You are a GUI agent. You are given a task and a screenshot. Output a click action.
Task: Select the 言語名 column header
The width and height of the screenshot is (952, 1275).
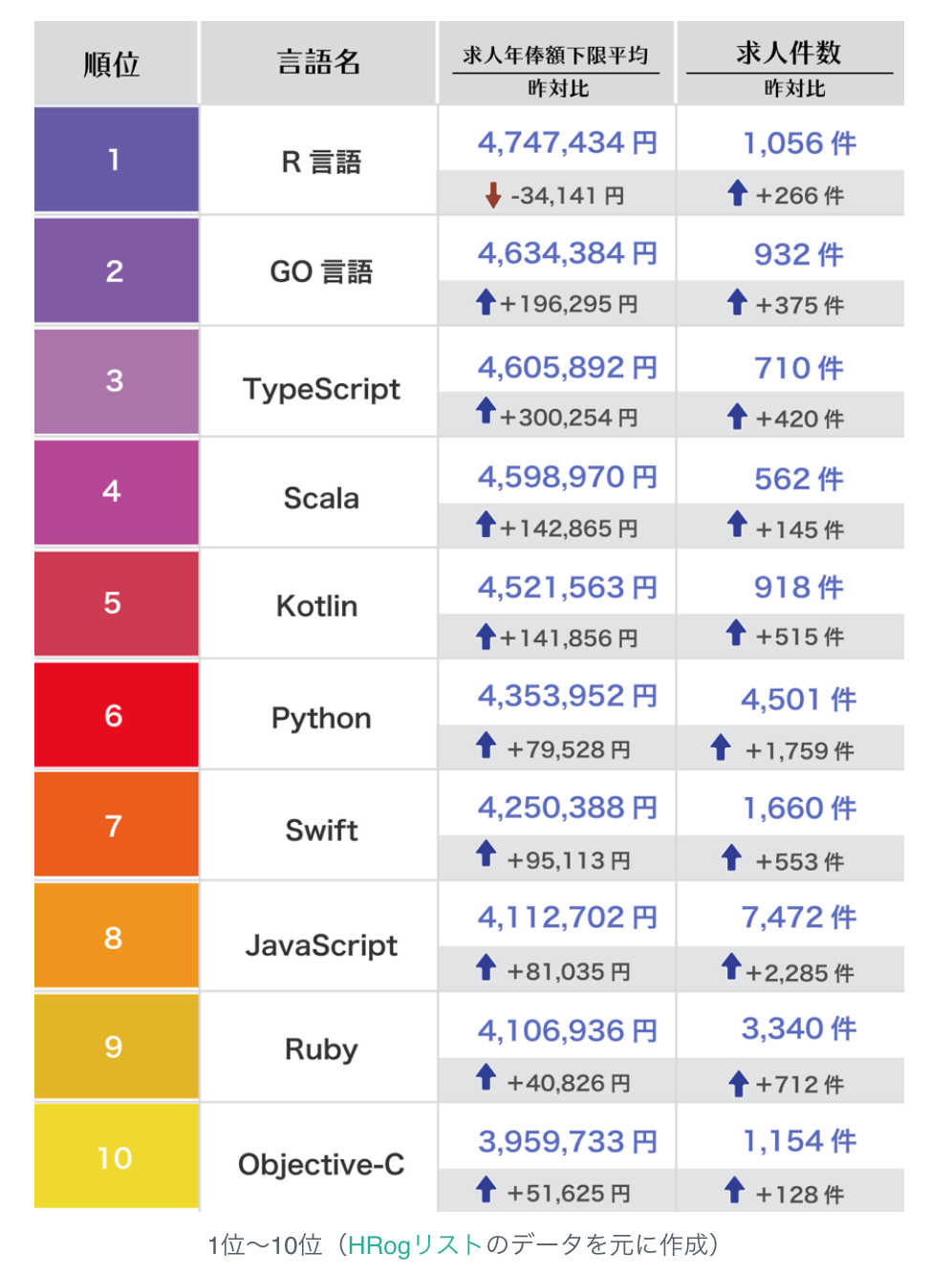(x=318, y=63)
